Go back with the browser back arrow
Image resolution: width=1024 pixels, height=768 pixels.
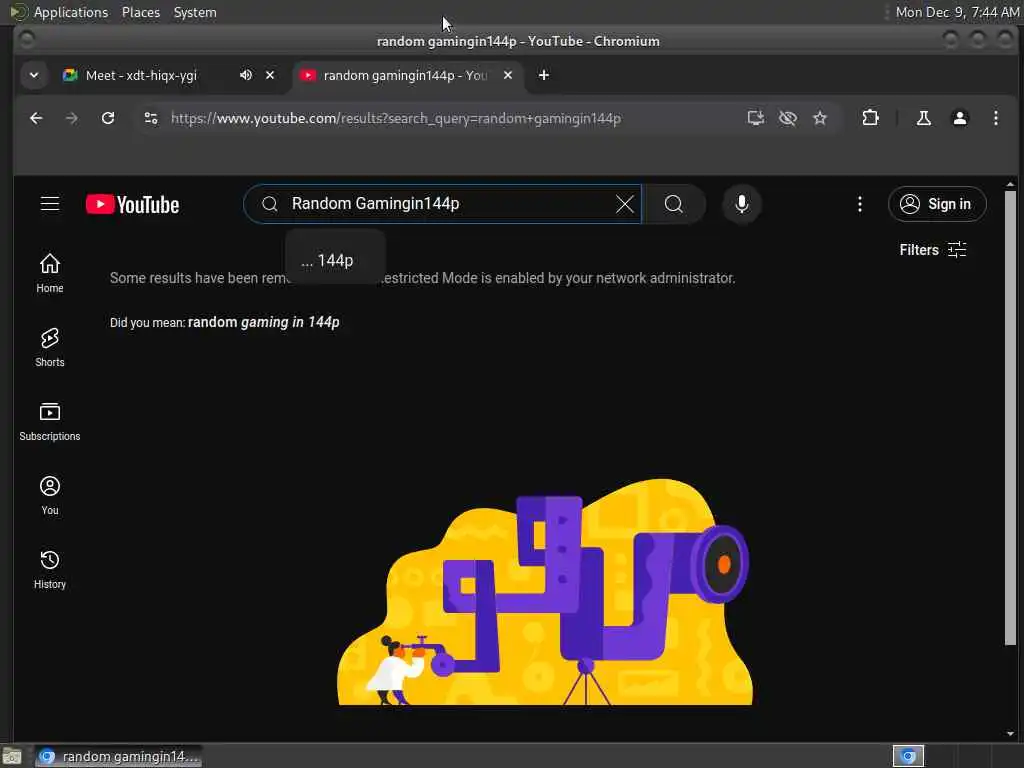[37, 118]
